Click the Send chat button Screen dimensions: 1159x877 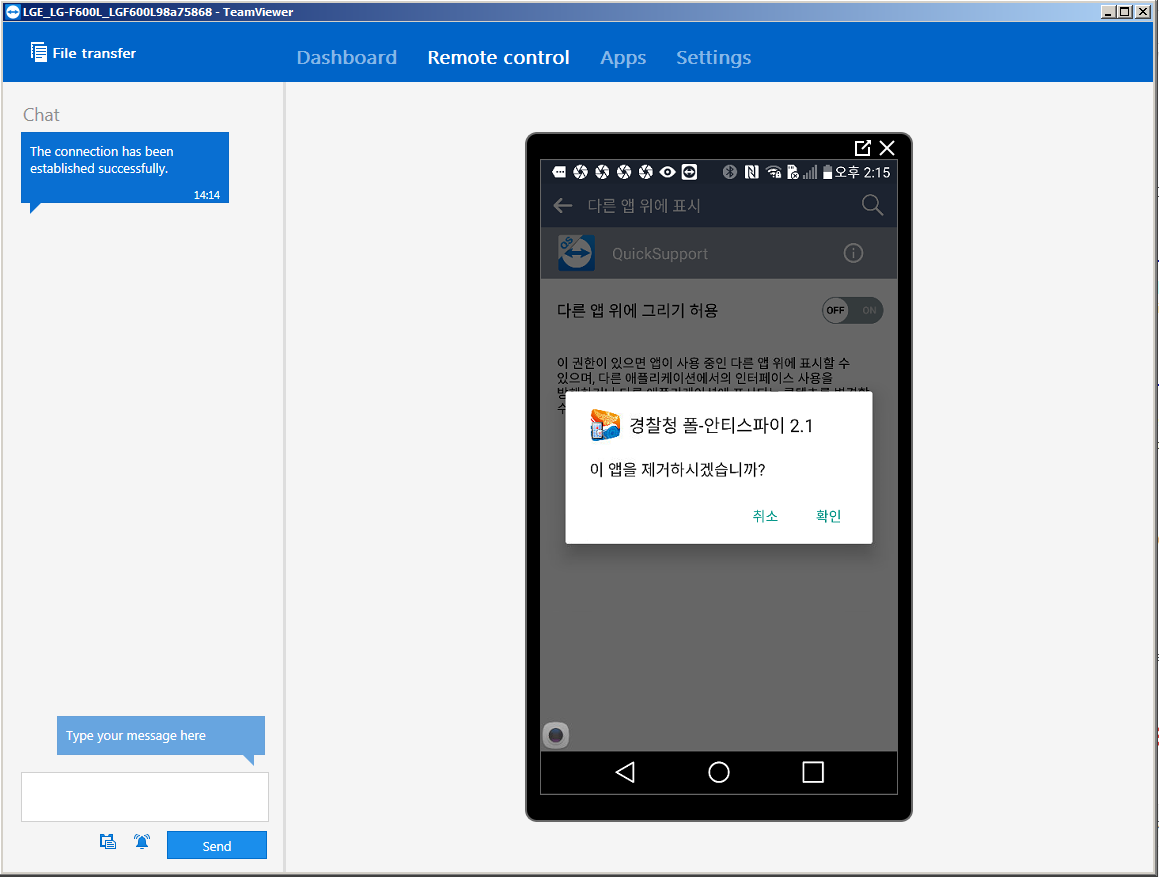(217, 845)
